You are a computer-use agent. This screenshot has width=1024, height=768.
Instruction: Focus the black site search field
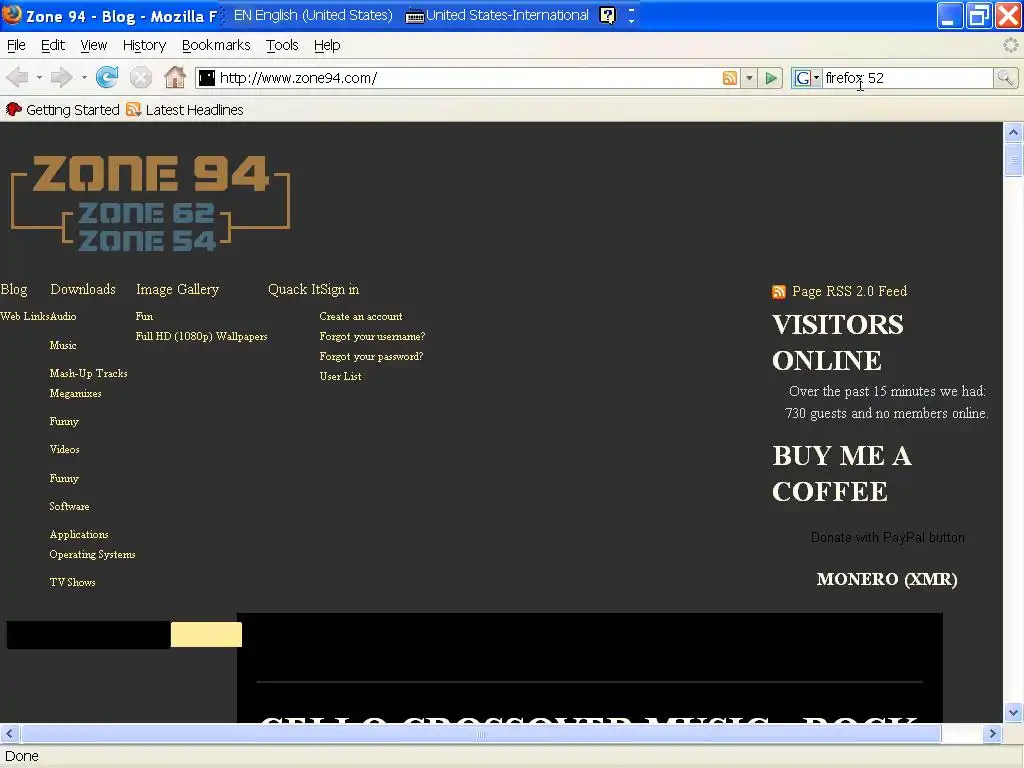pyautogui.click(x=89, y=635)
